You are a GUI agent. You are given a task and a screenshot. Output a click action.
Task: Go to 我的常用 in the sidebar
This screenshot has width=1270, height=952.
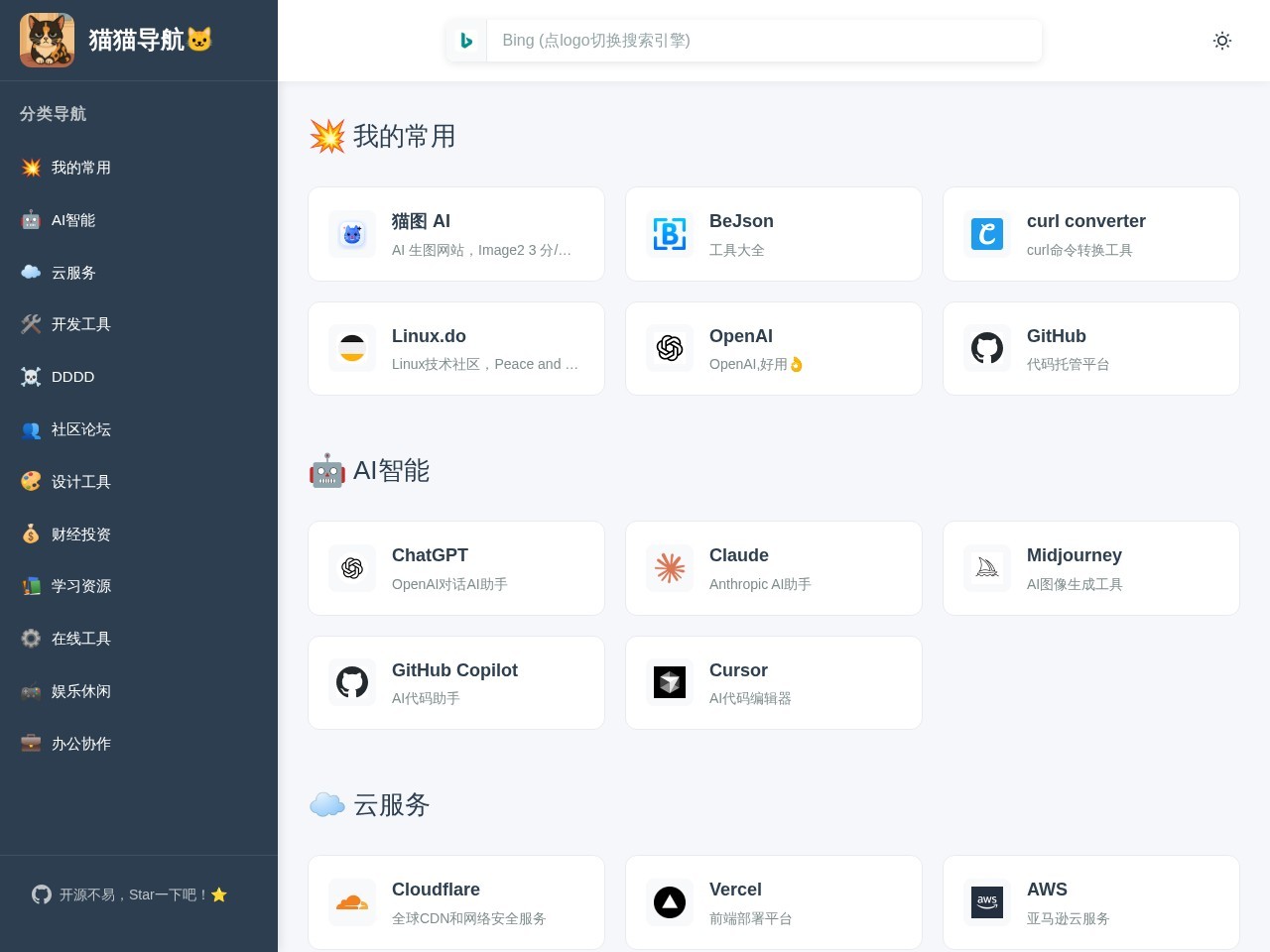click(139, 168)
